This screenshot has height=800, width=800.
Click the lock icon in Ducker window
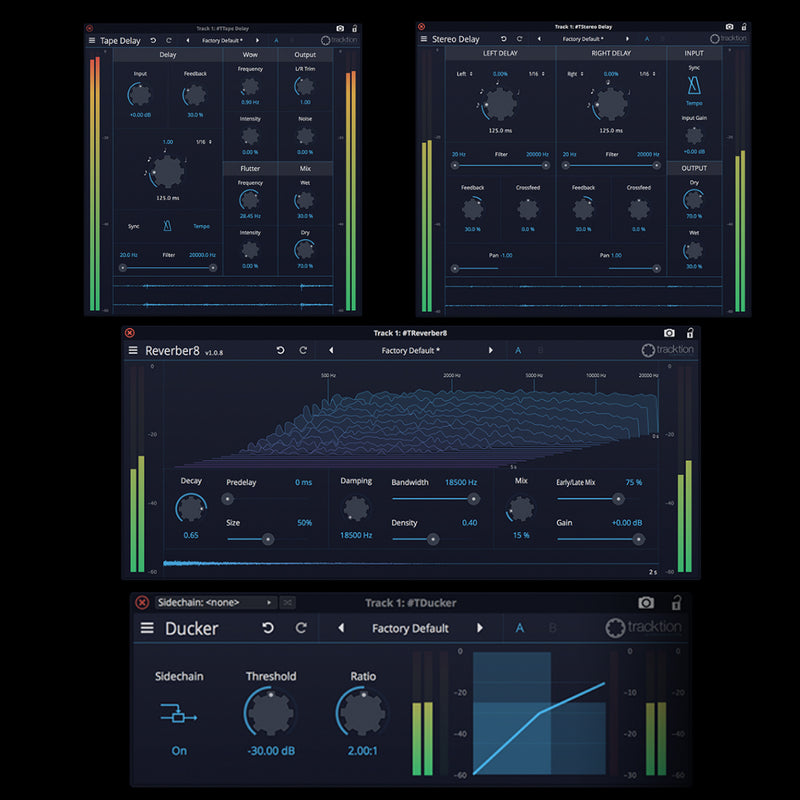(x=677, y=603)
